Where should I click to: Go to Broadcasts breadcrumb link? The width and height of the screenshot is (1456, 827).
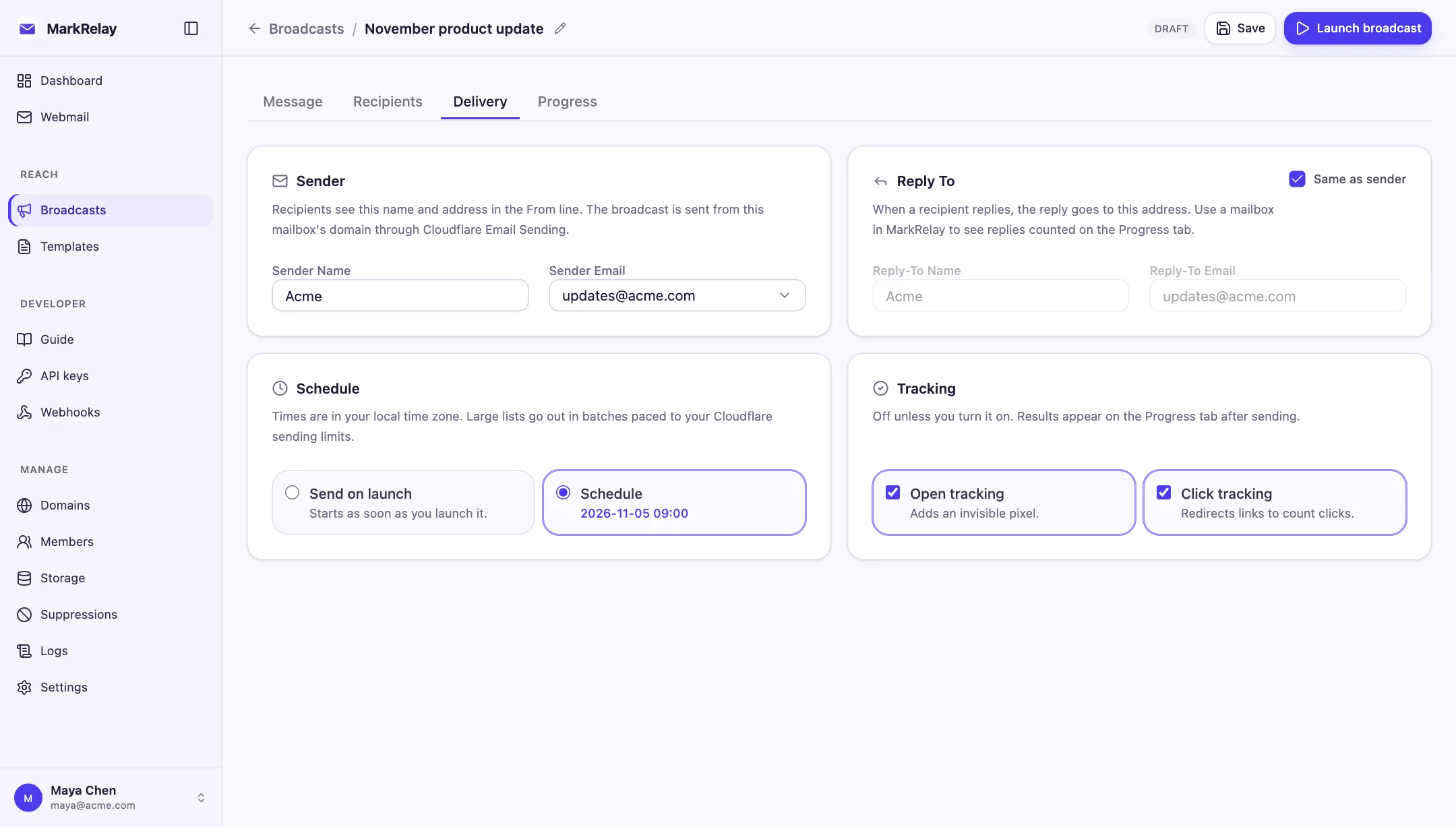(306, 29)
